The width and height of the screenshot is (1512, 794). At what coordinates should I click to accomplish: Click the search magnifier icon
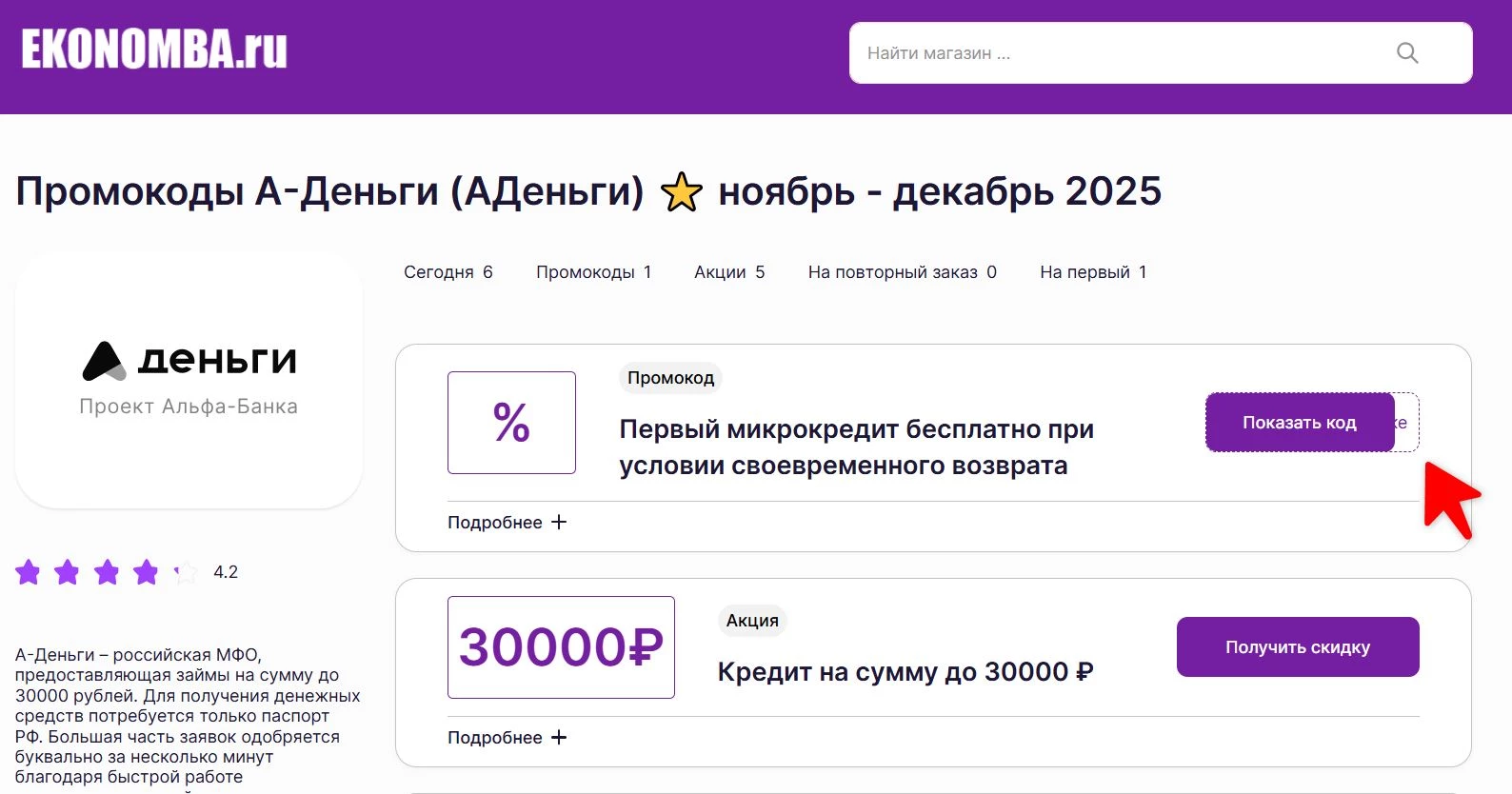pyautogui.click(x=1407, y=53)
